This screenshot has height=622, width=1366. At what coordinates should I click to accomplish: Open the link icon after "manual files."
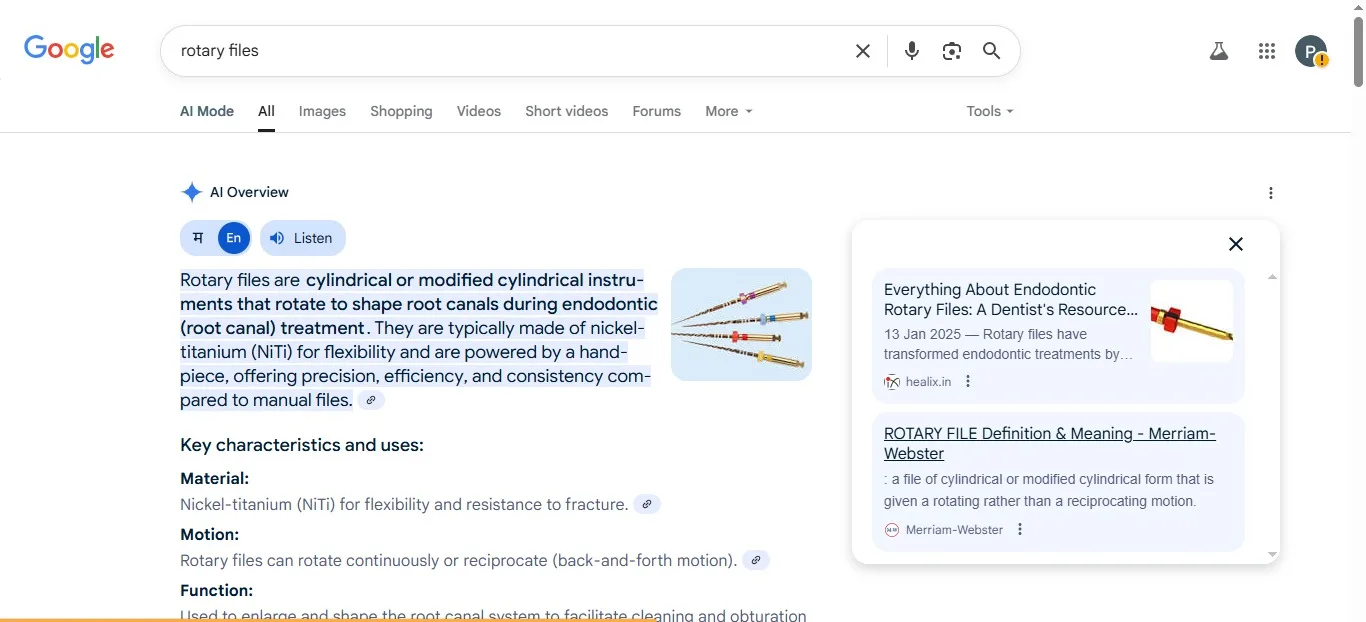[371, 400]
